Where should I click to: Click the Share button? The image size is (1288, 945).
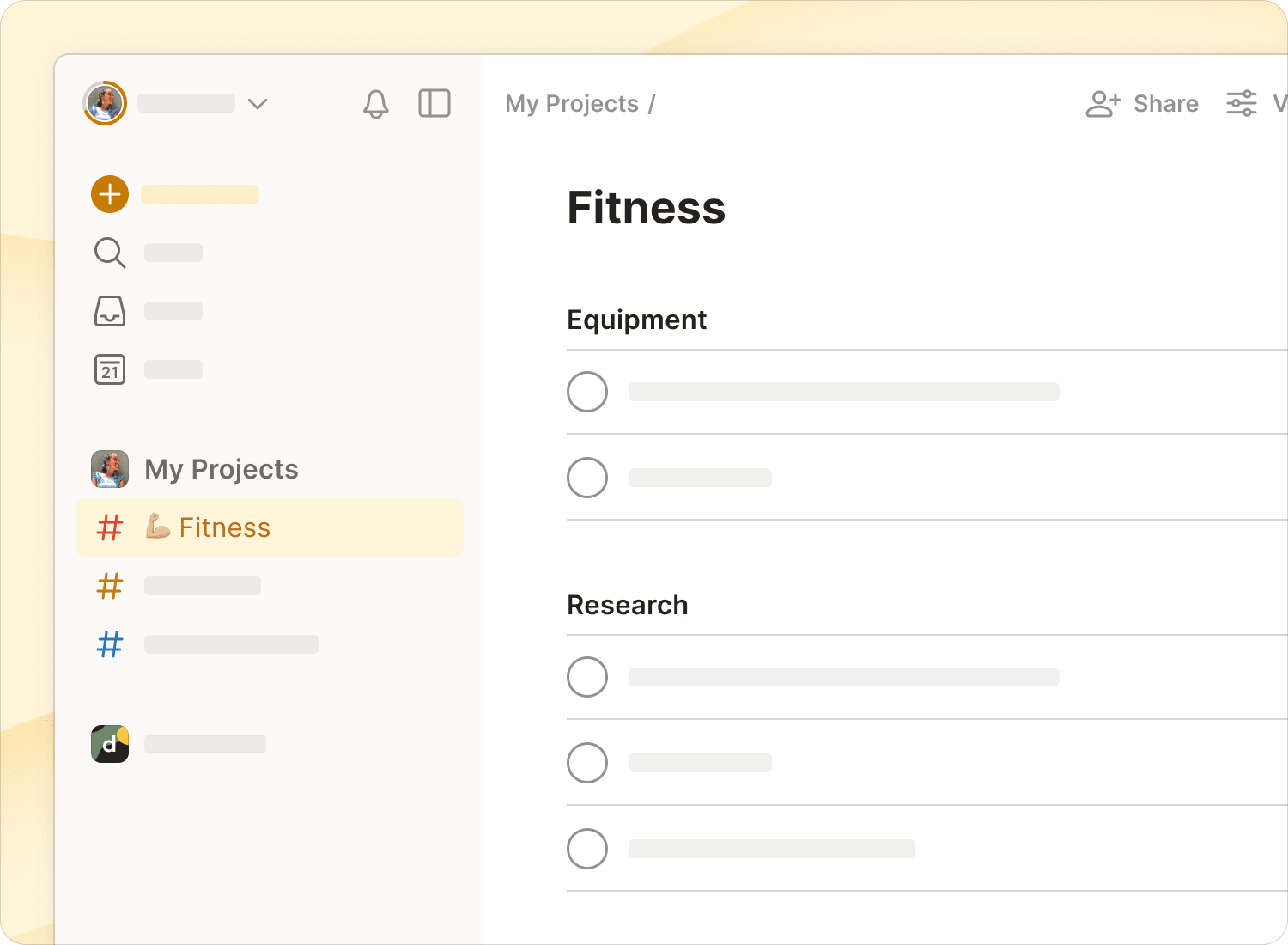pyautogui.click(x=1143, y=104)
